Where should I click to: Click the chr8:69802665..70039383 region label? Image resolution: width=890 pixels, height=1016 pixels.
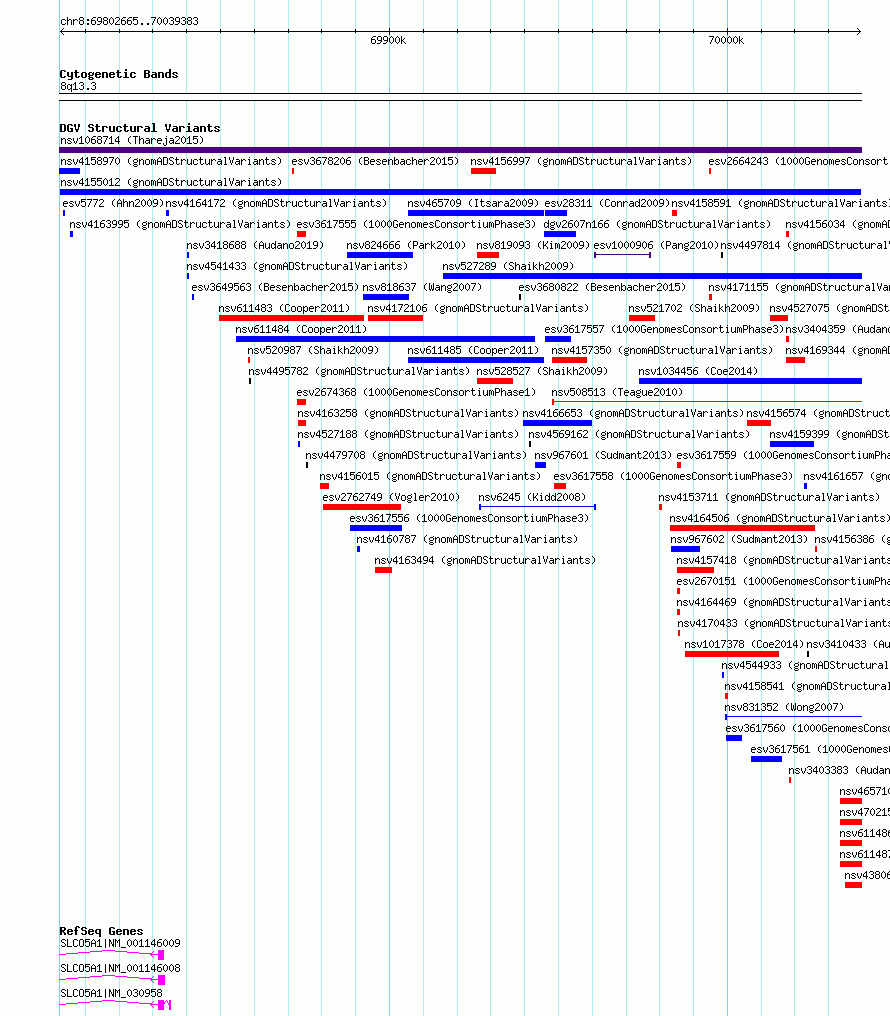click(129, 21)
